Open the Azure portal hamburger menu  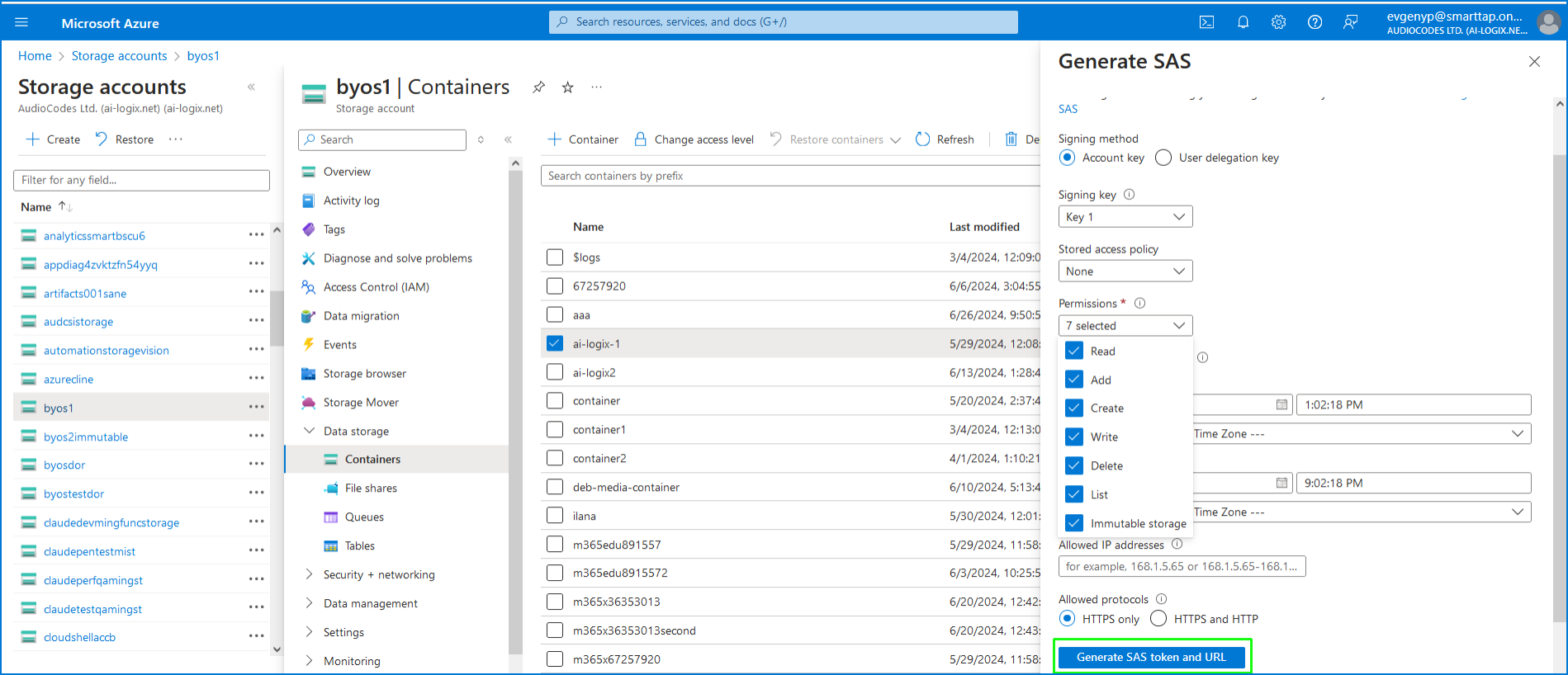click(21, 22)
